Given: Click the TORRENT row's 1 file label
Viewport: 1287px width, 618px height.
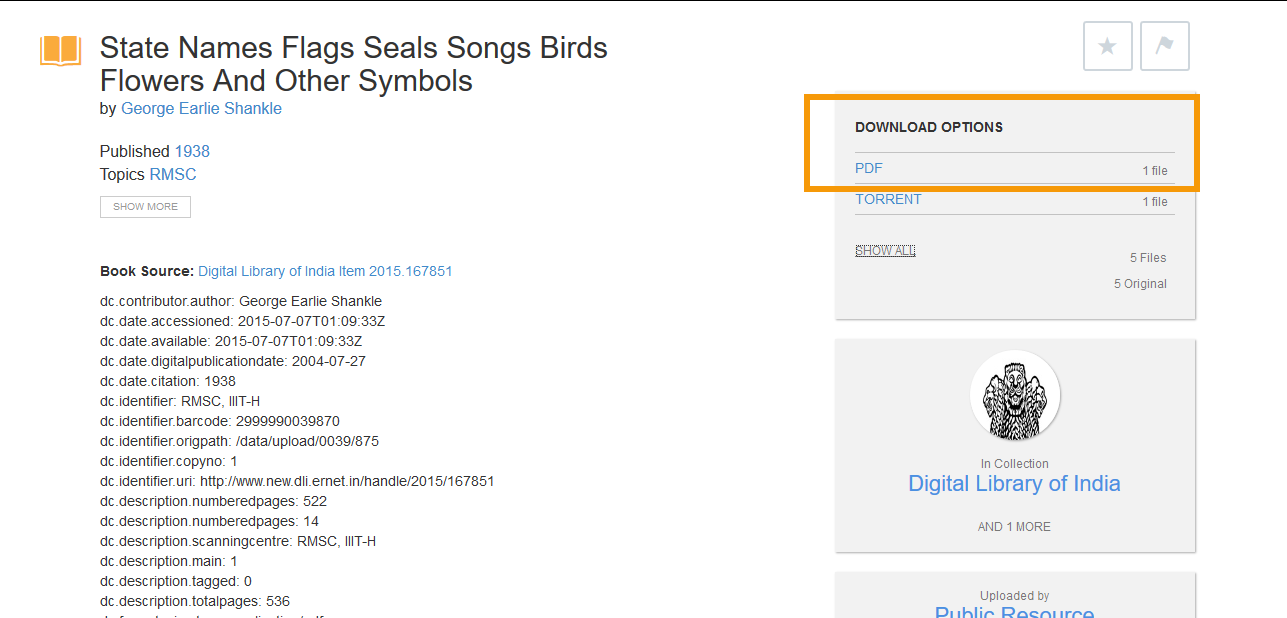Looking at the screenshot, I should (1155, 202).
